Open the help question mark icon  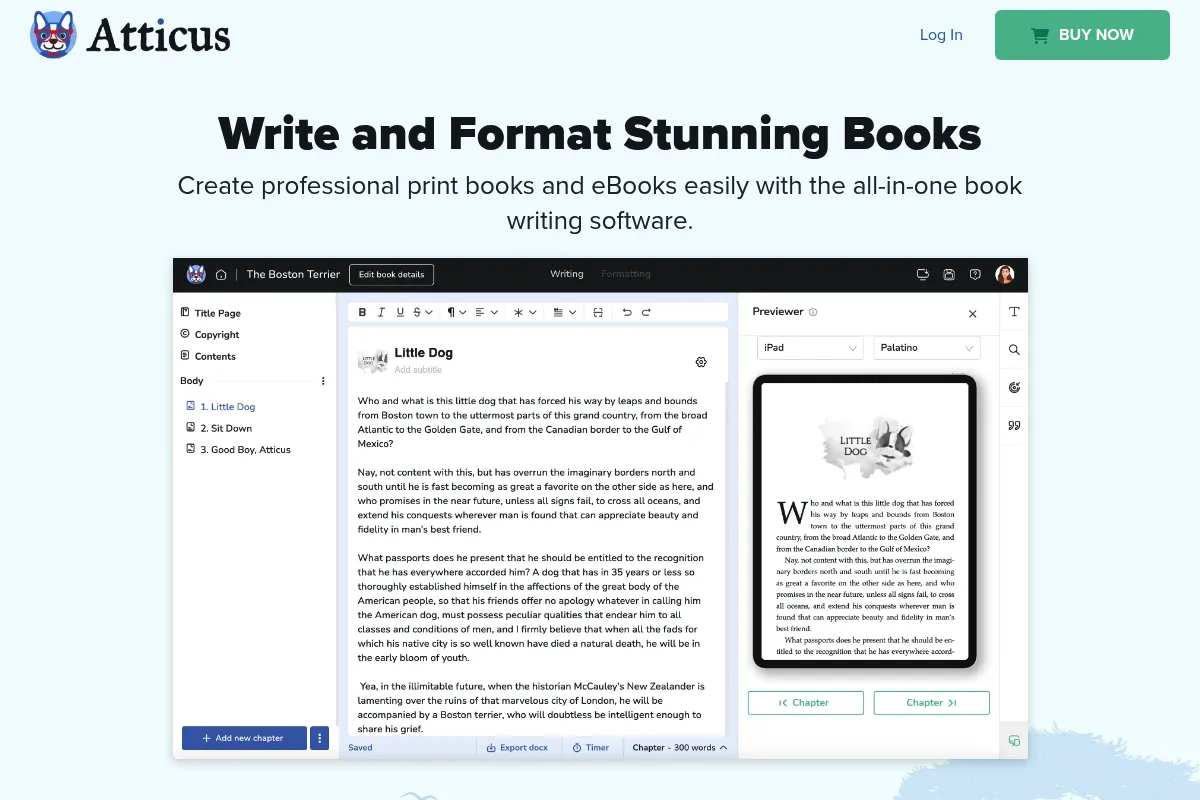click(x=975, y=274)
